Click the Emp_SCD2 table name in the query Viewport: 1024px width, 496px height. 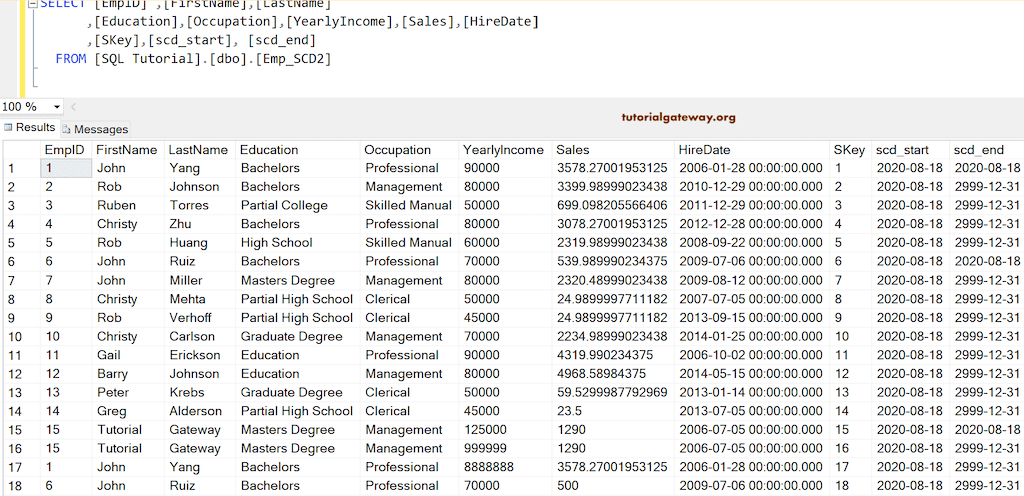[294, 59]
